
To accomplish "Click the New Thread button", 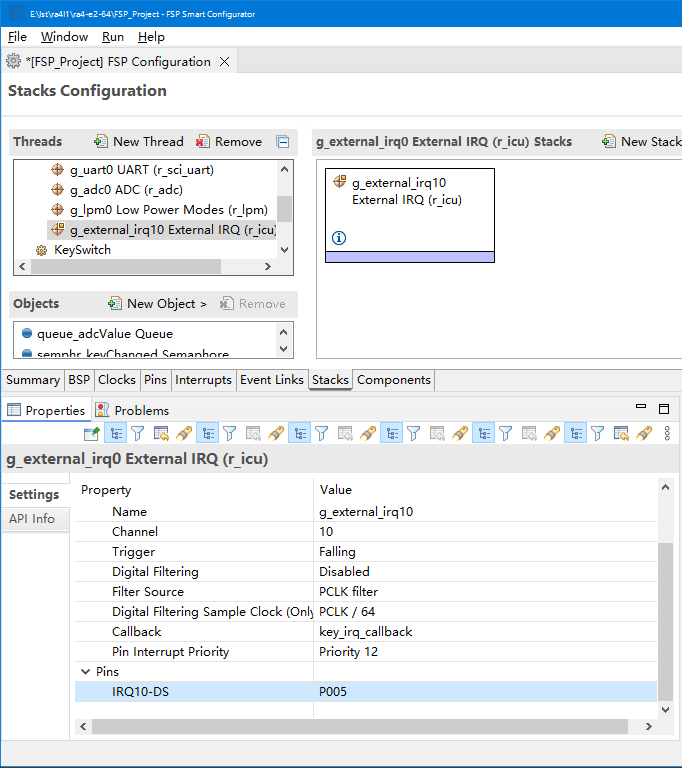I will [139, 142].
